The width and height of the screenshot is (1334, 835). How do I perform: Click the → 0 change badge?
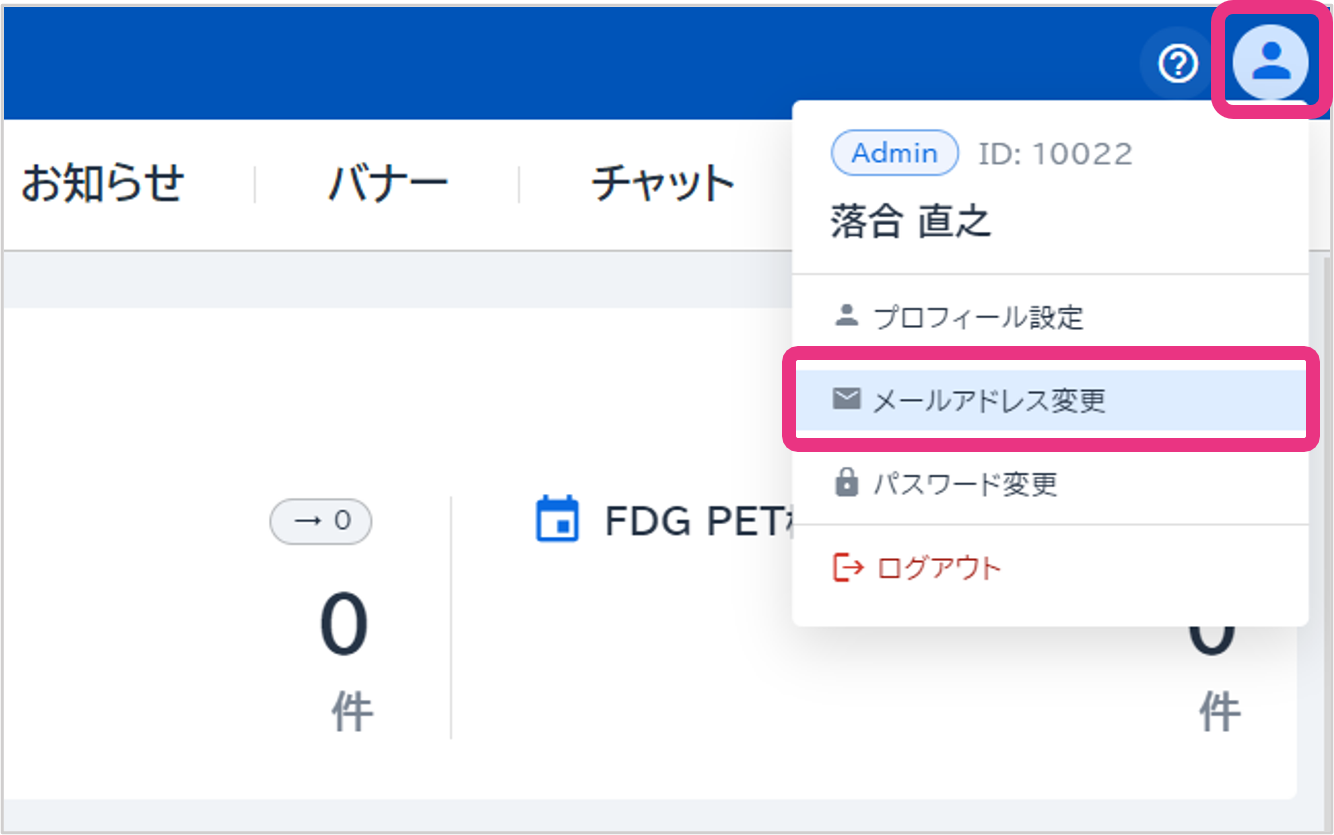point(320,521)
